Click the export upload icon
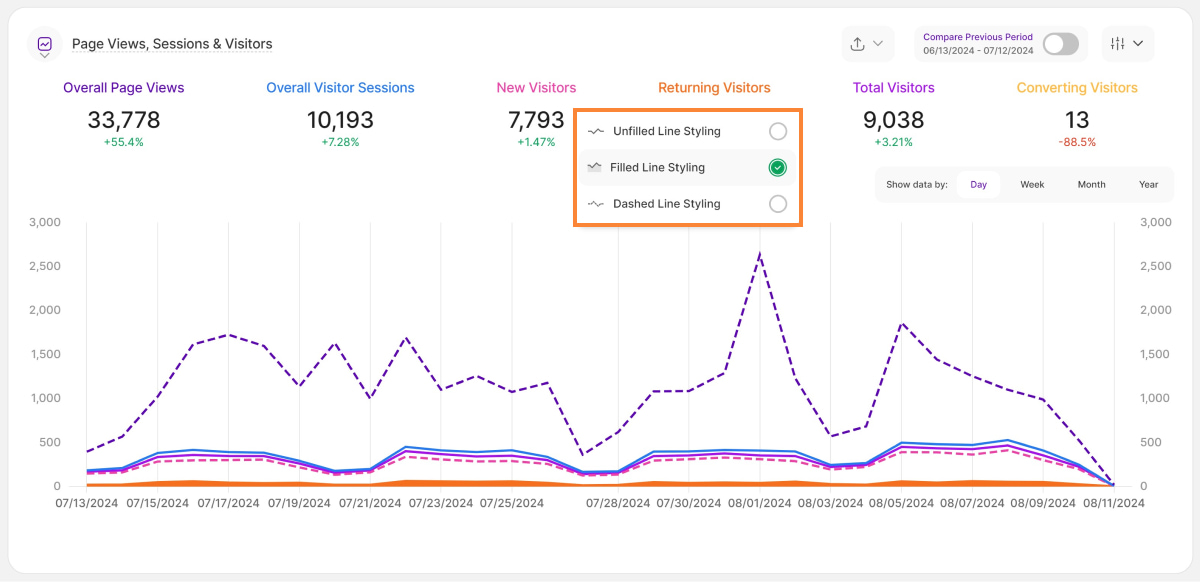This screenshot has height=582, width=1200. [x=857, y=44]
